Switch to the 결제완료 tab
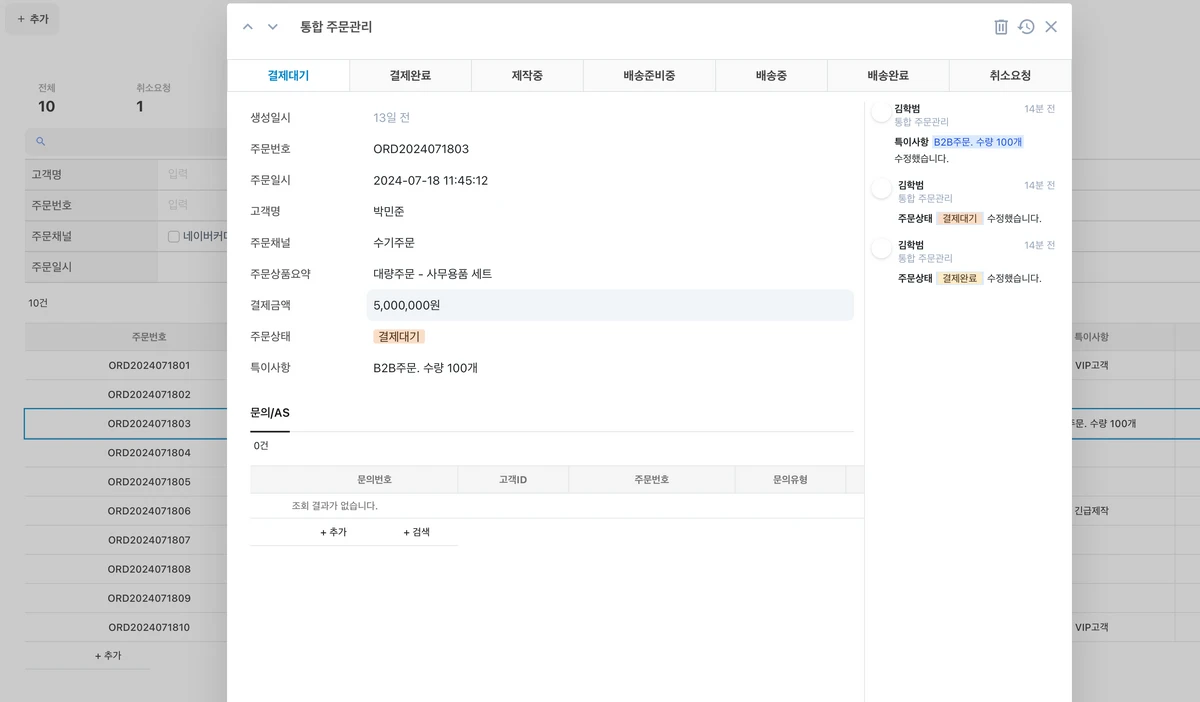The image size is (1200, 702). (410, 75)
